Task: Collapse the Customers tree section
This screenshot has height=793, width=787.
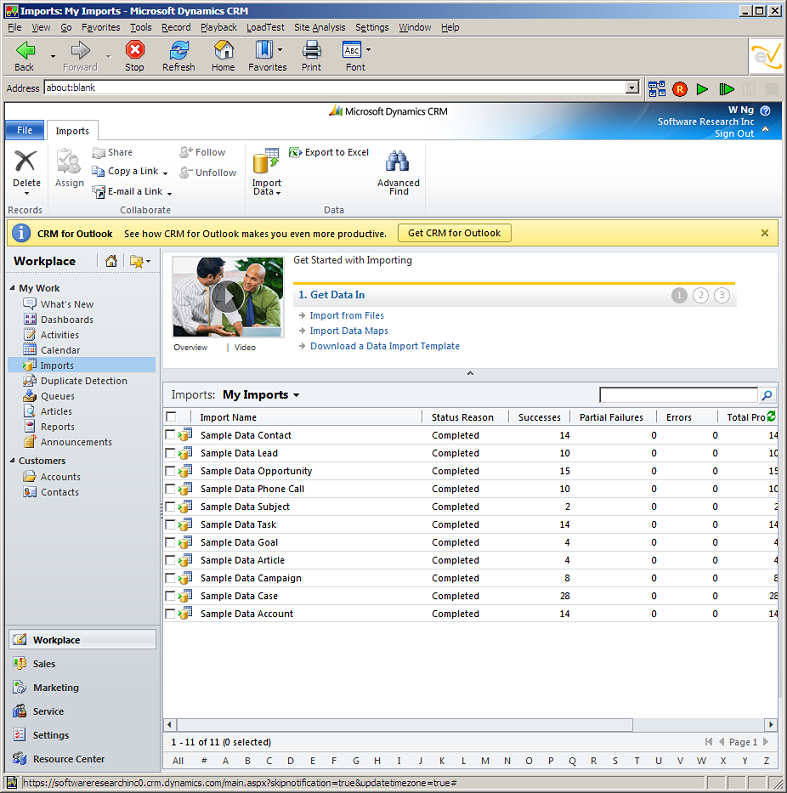Action: pyautogui.click(x=12, y=460)
